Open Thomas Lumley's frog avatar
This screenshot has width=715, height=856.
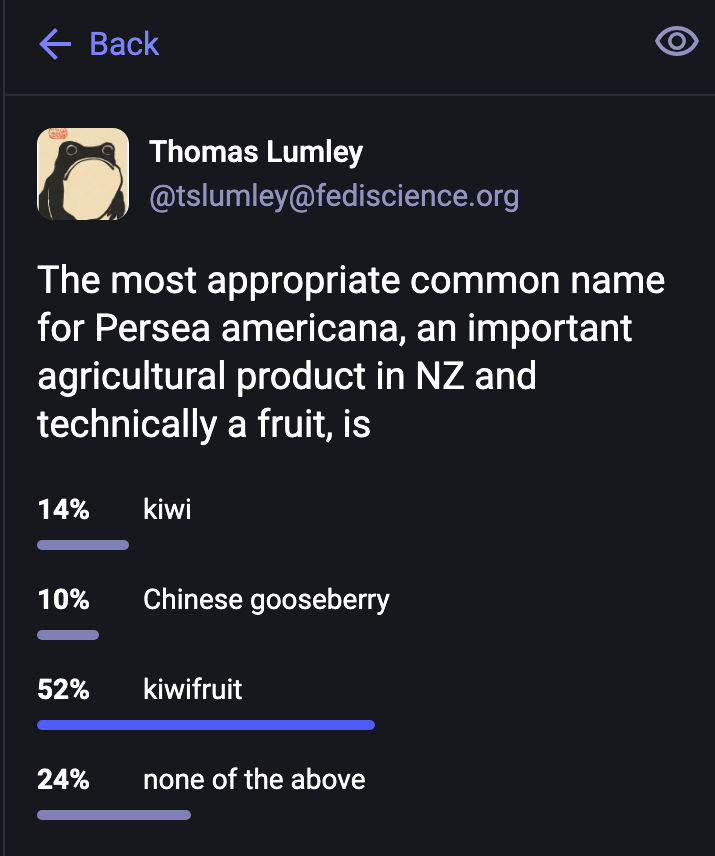[83, 174]
